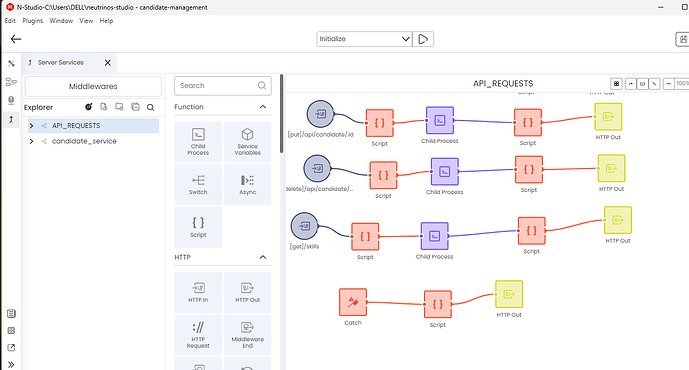Select the Child Process node in the [get]/skills flow

coord(435,236)
